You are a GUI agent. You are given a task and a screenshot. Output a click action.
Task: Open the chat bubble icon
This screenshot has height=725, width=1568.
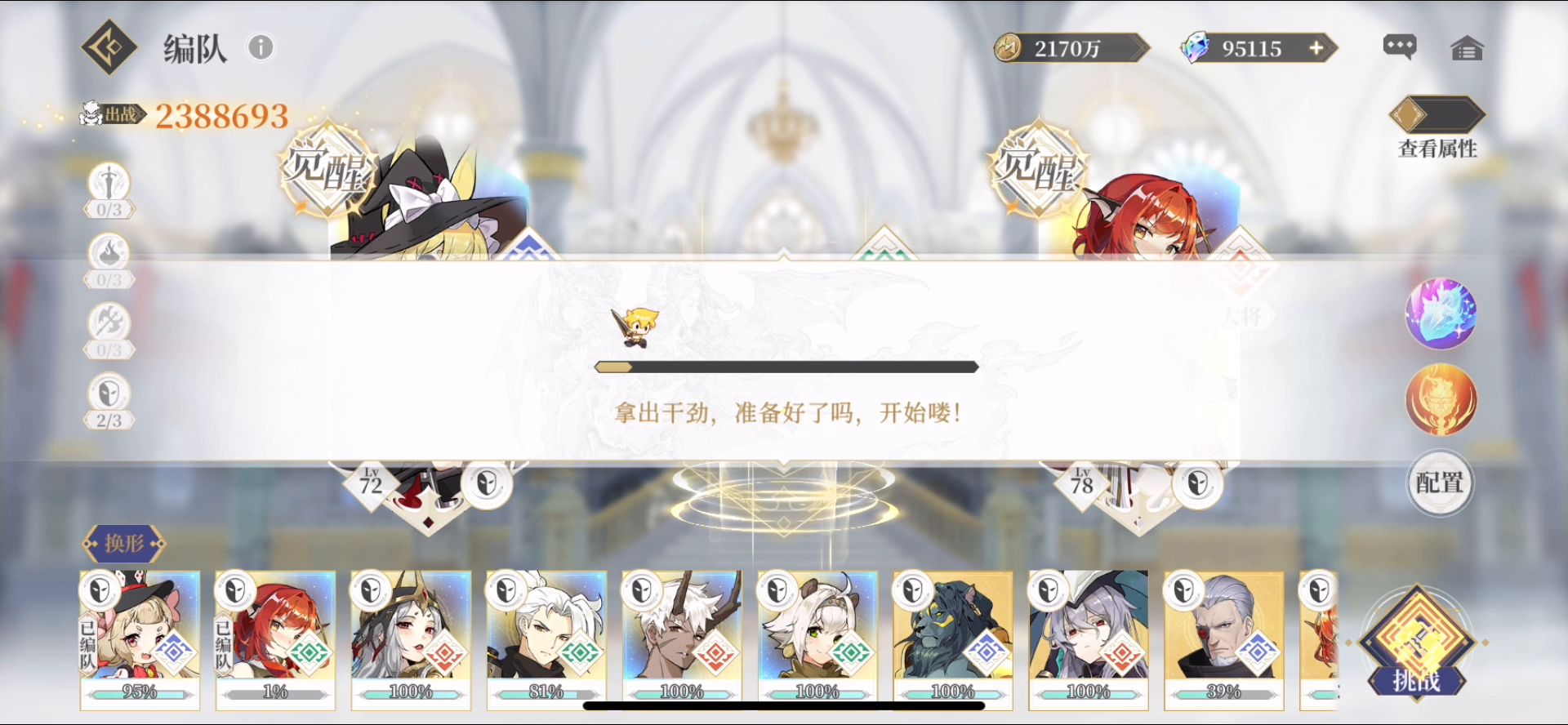pos(1400,47)
